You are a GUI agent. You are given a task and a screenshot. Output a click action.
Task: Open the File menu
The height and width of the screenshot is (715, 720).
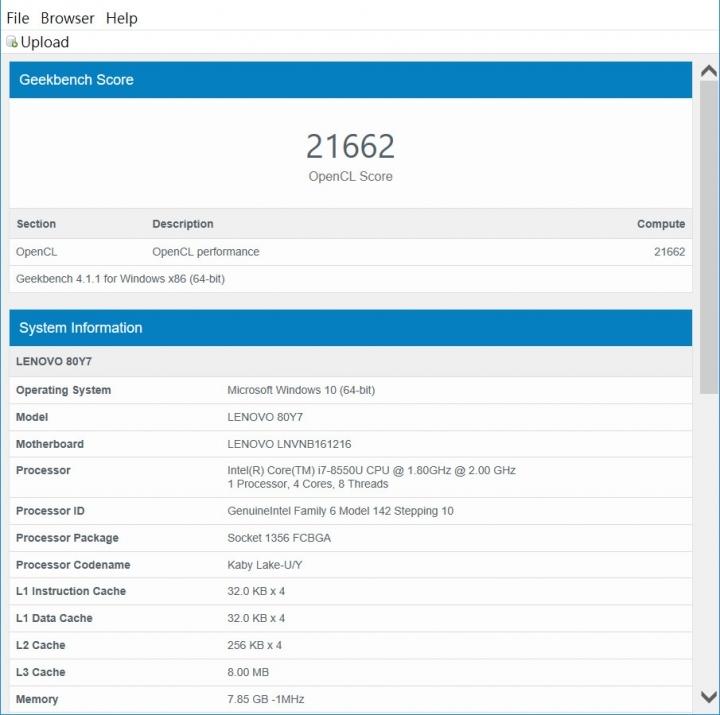pyautogui.click(x=18, y=18)
